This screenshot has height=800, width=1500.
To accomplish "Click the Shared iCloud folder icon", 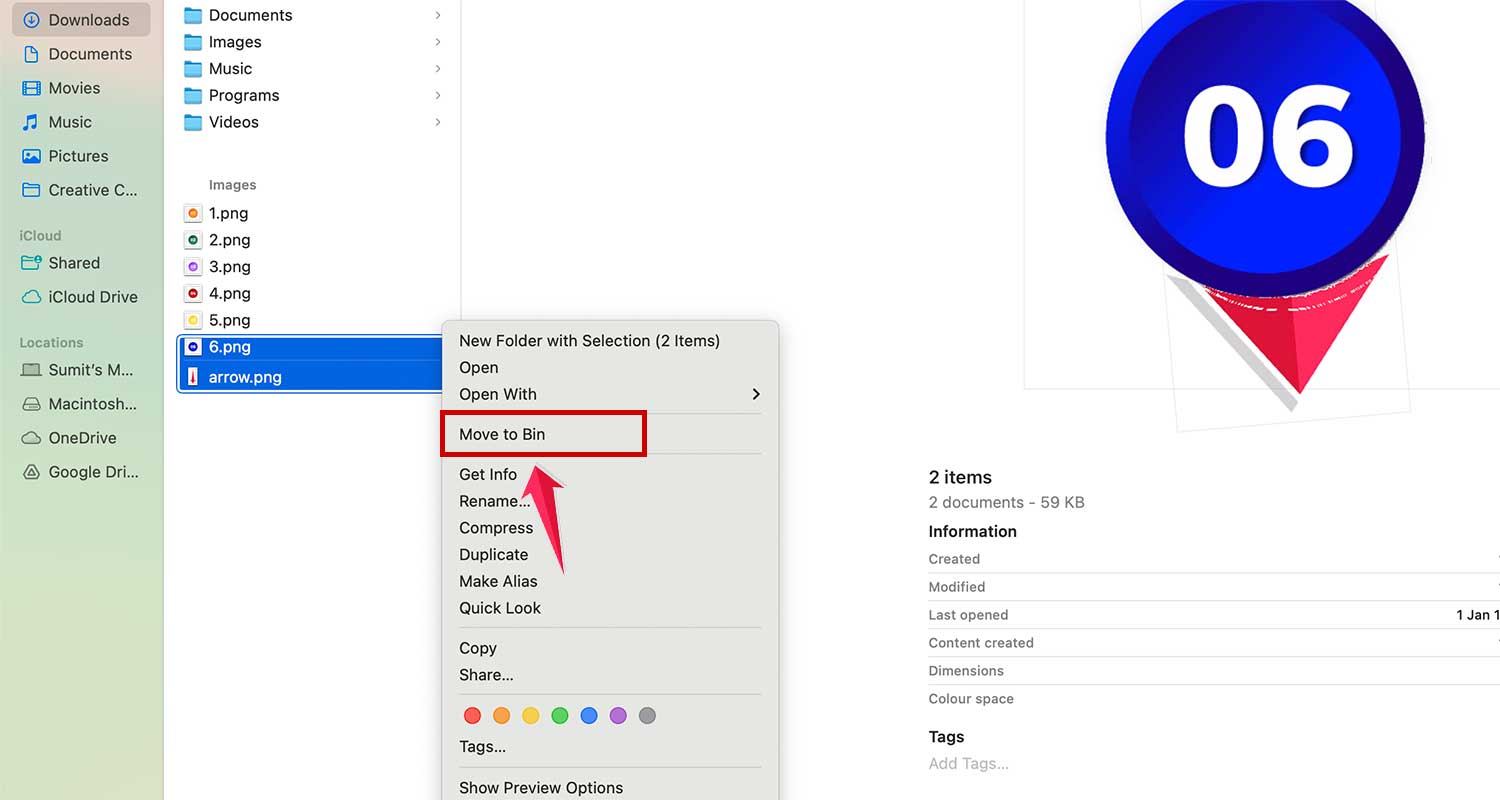I will coord(33,263).
